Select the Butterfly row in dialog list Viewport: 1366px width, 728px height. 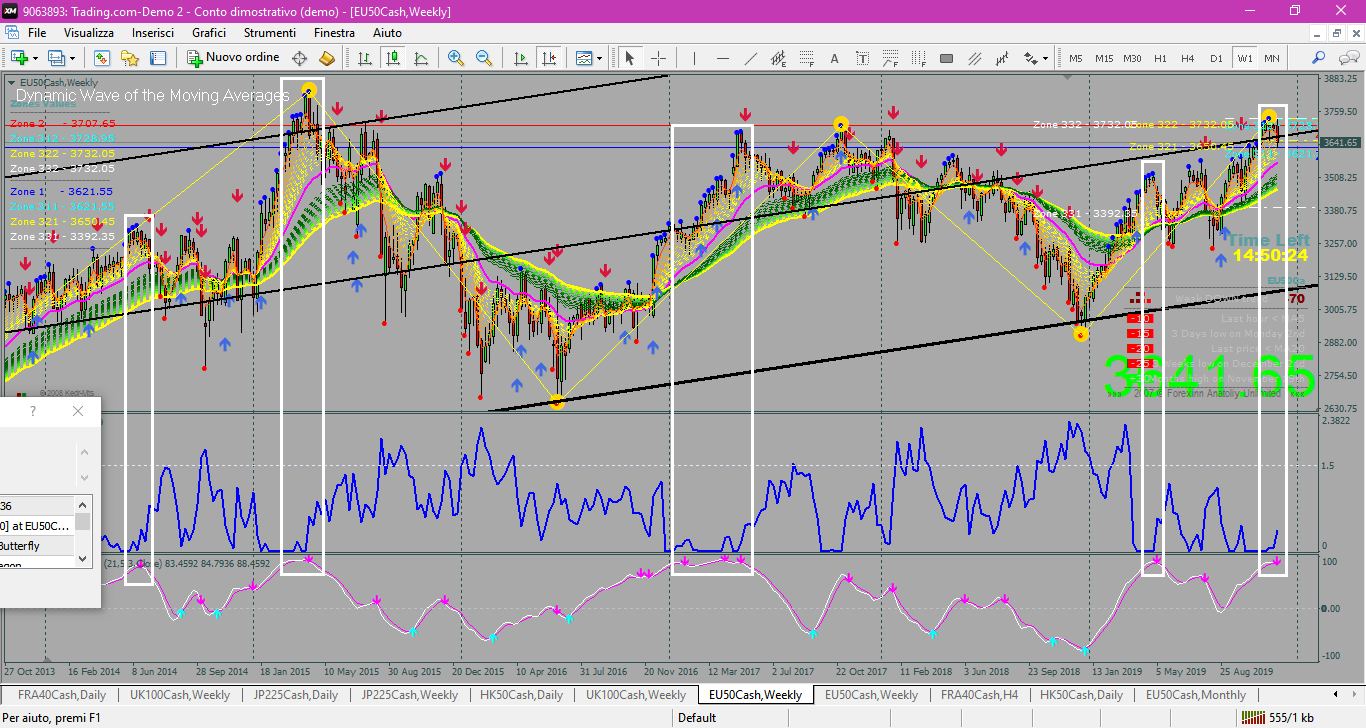37,546
